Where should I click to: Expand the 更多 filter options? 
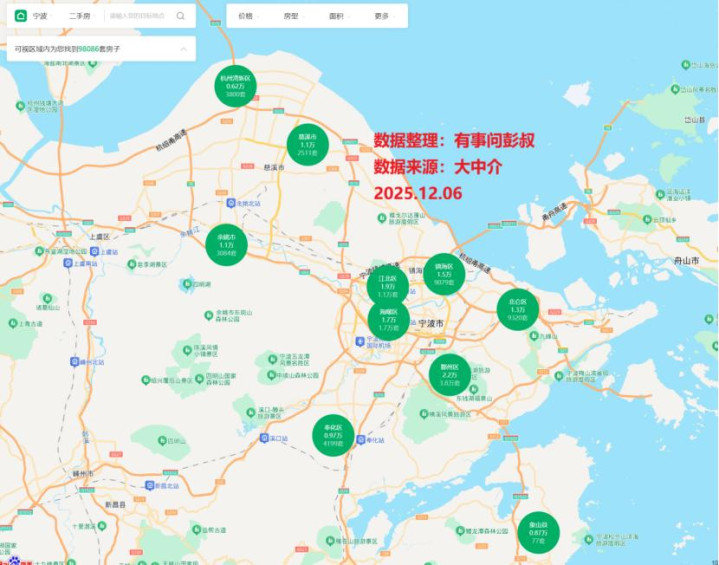(383, 16)
